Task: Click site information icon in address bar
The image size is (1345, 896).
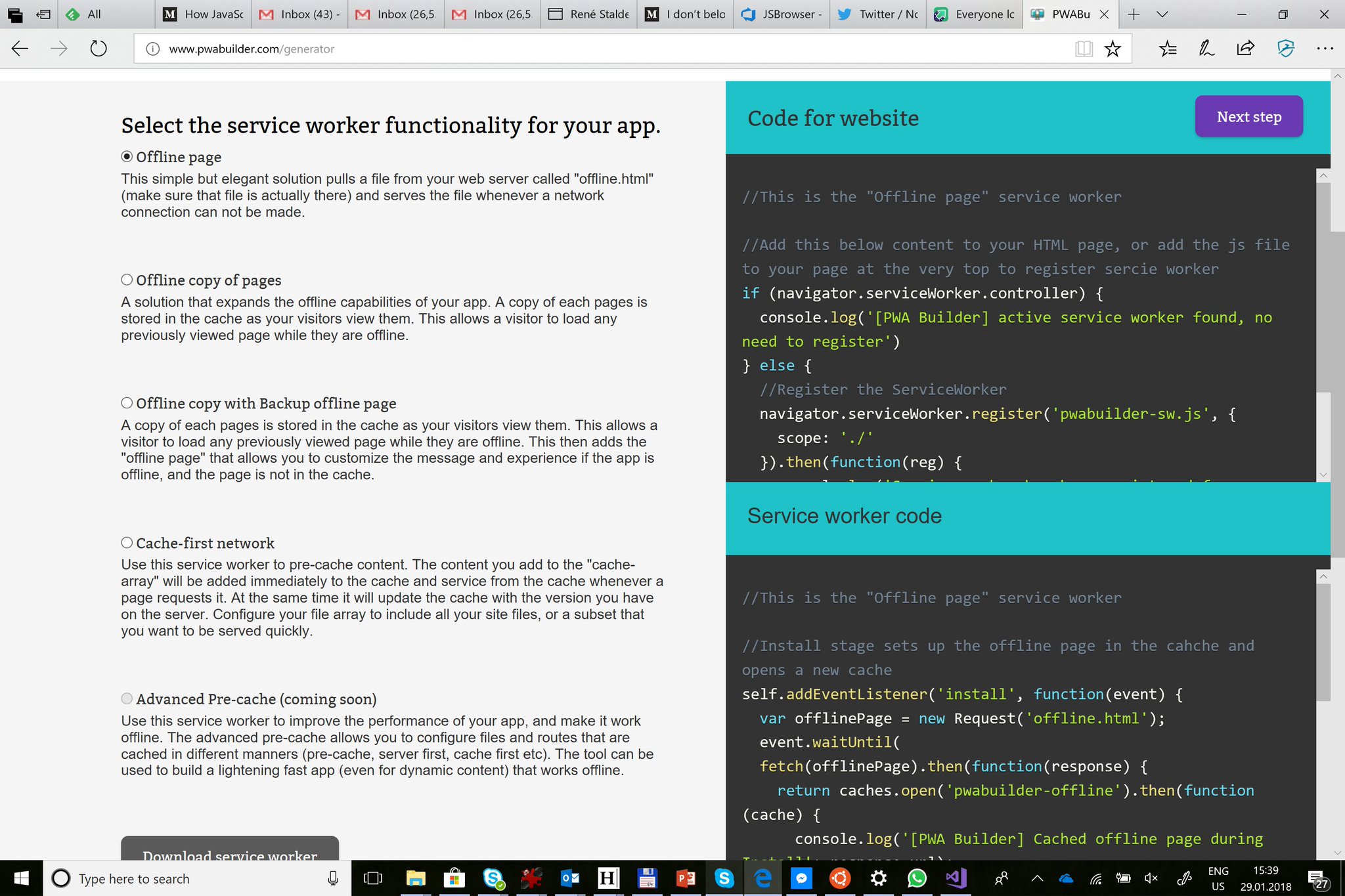Action: [152, 49]
